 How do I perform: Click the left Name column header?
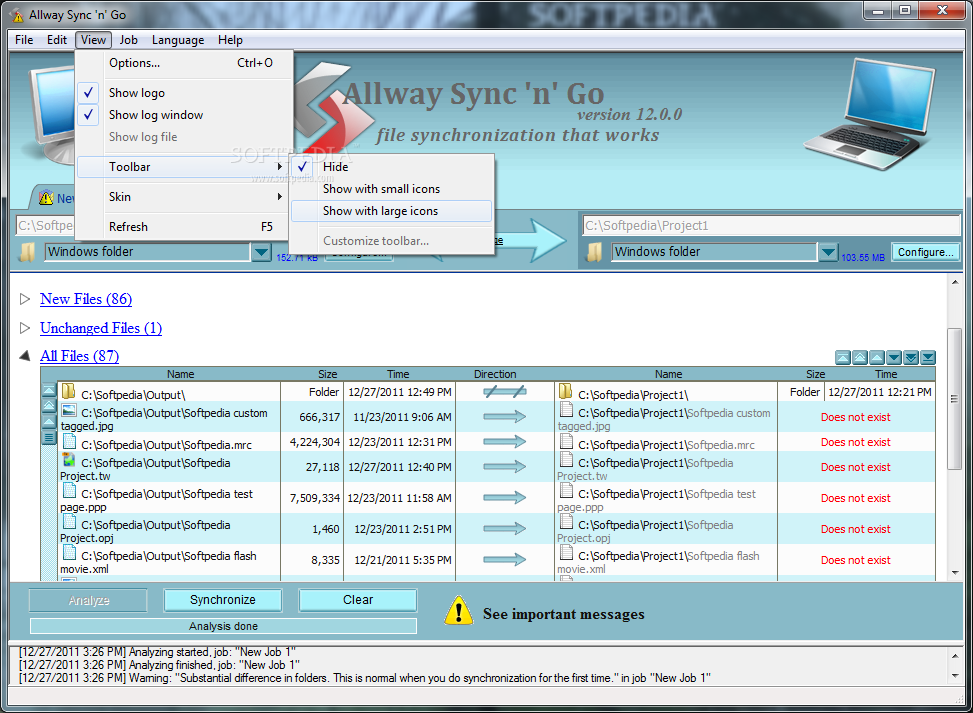pyautogui.click(x=180, y=374)
